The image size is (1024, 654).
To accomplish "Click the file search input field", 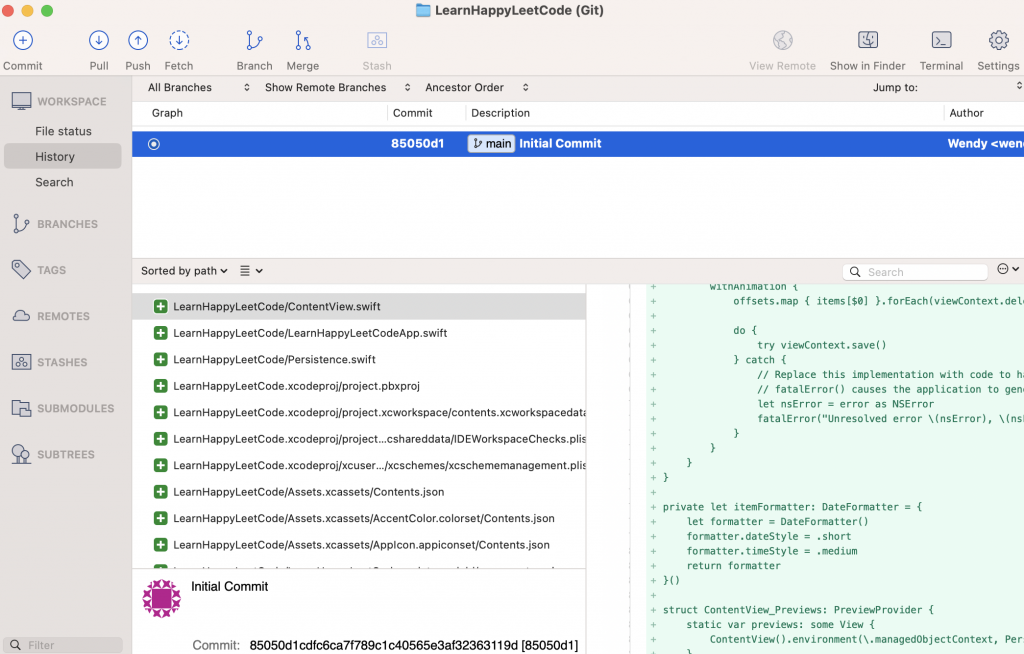I will pos(915,272).
